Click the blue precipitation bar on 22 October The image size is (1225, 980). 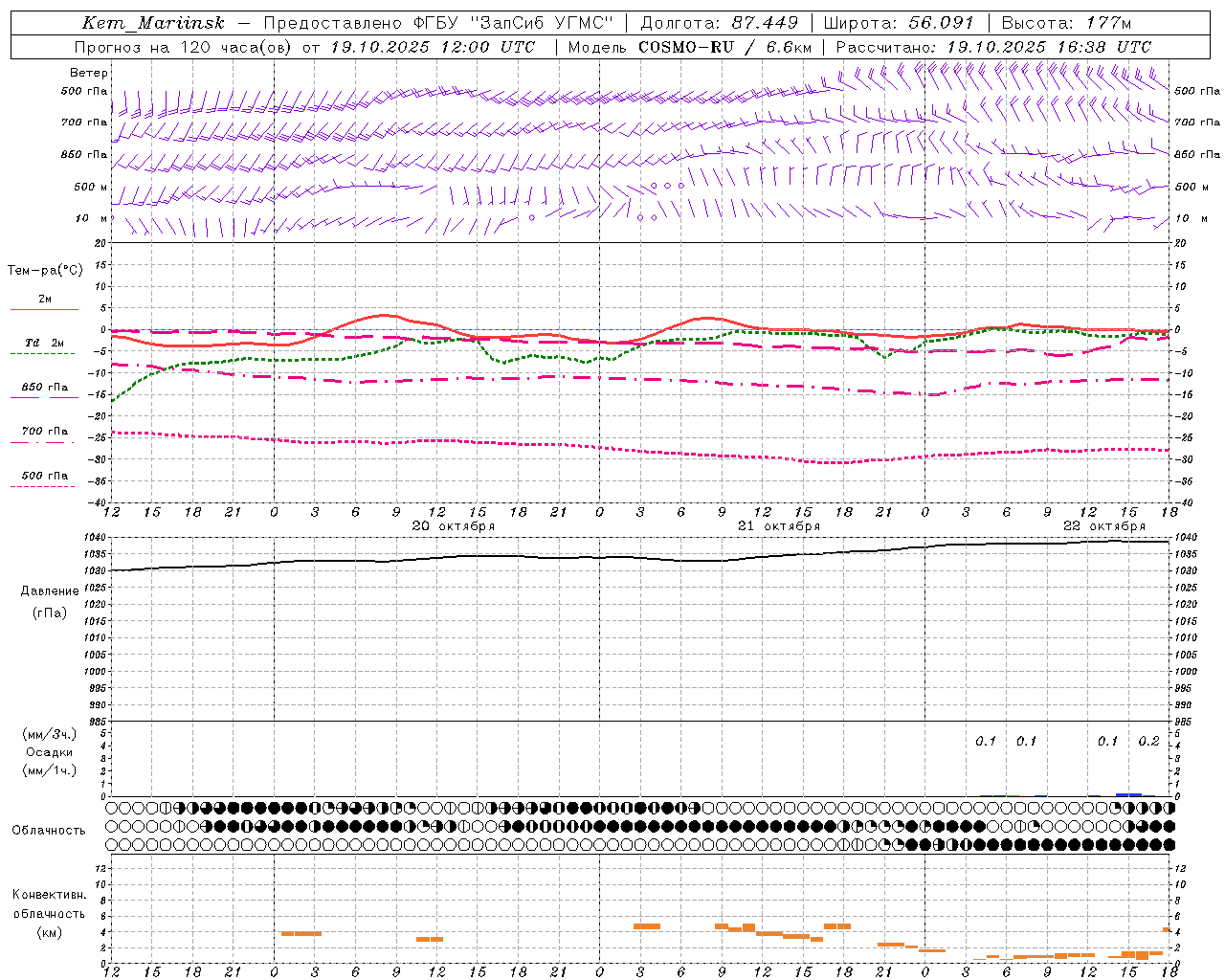point(1129,794)
